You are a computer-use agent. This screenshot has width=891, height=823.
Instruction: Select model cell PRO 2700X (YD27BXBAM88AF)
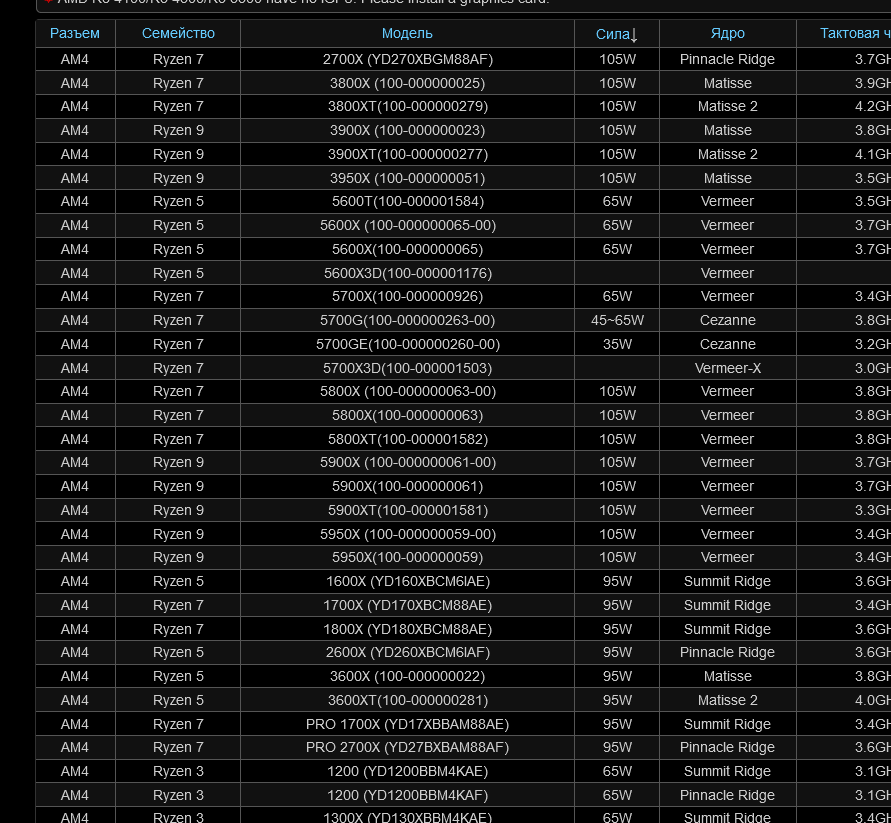coord(407,747)
